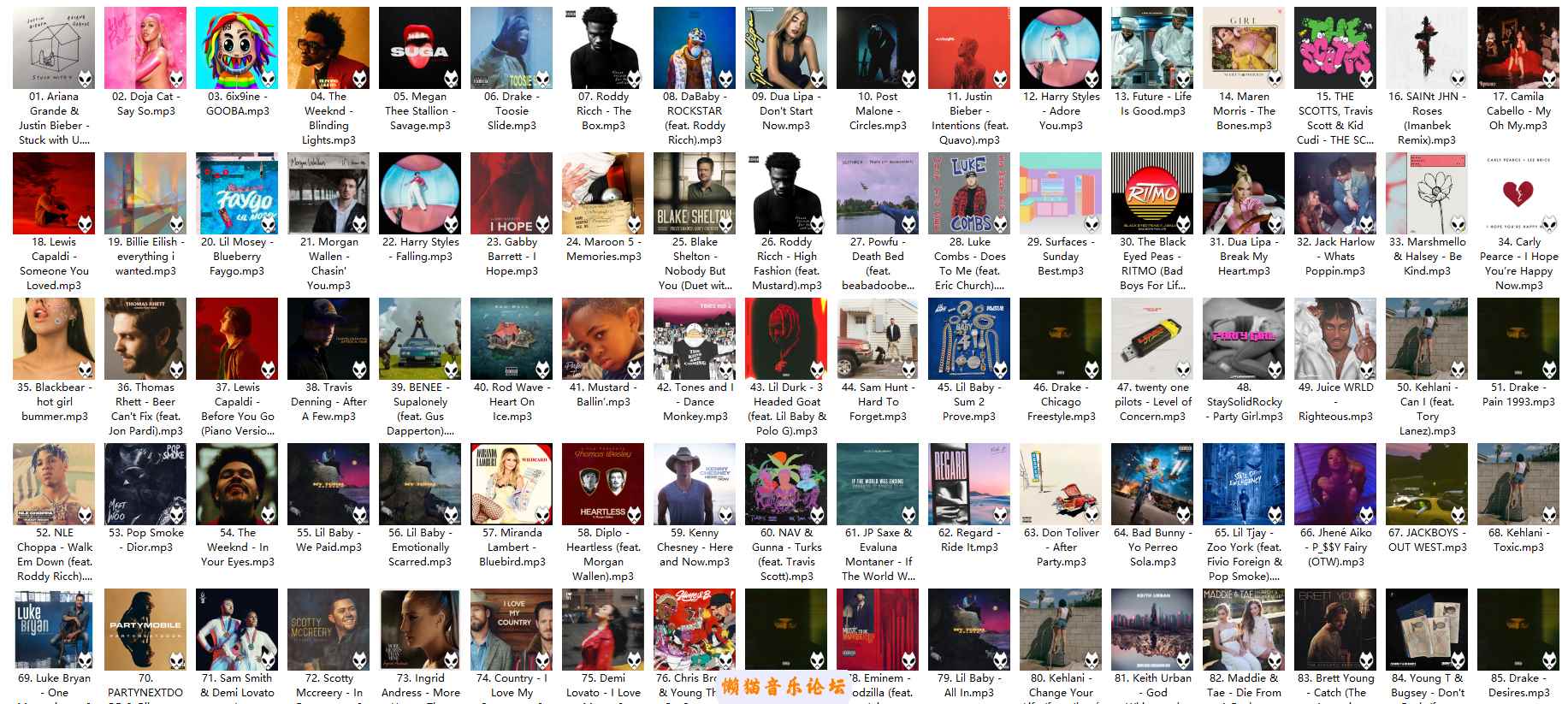Select file name '16. SAINt JHN - Roses'

click(x=1427, y=118)
